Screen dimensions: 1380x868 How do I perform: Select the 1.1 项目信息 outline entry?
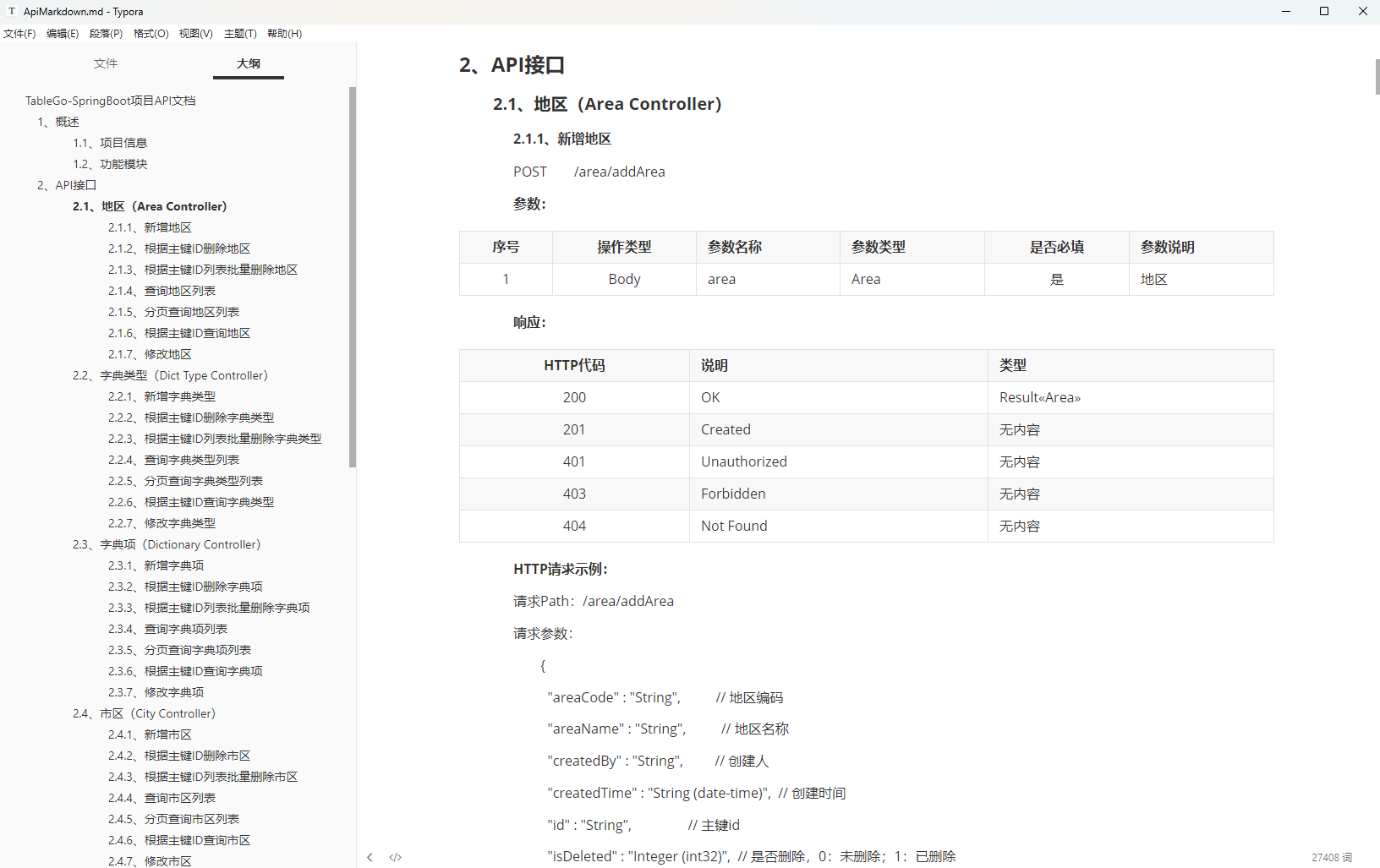point(110,143)
